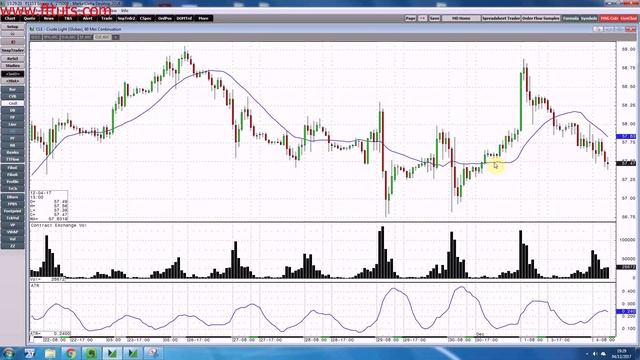Click the ATR study label
Image resolution: width=640 pixels, height=360 pixels.
(x=35, y=286)
